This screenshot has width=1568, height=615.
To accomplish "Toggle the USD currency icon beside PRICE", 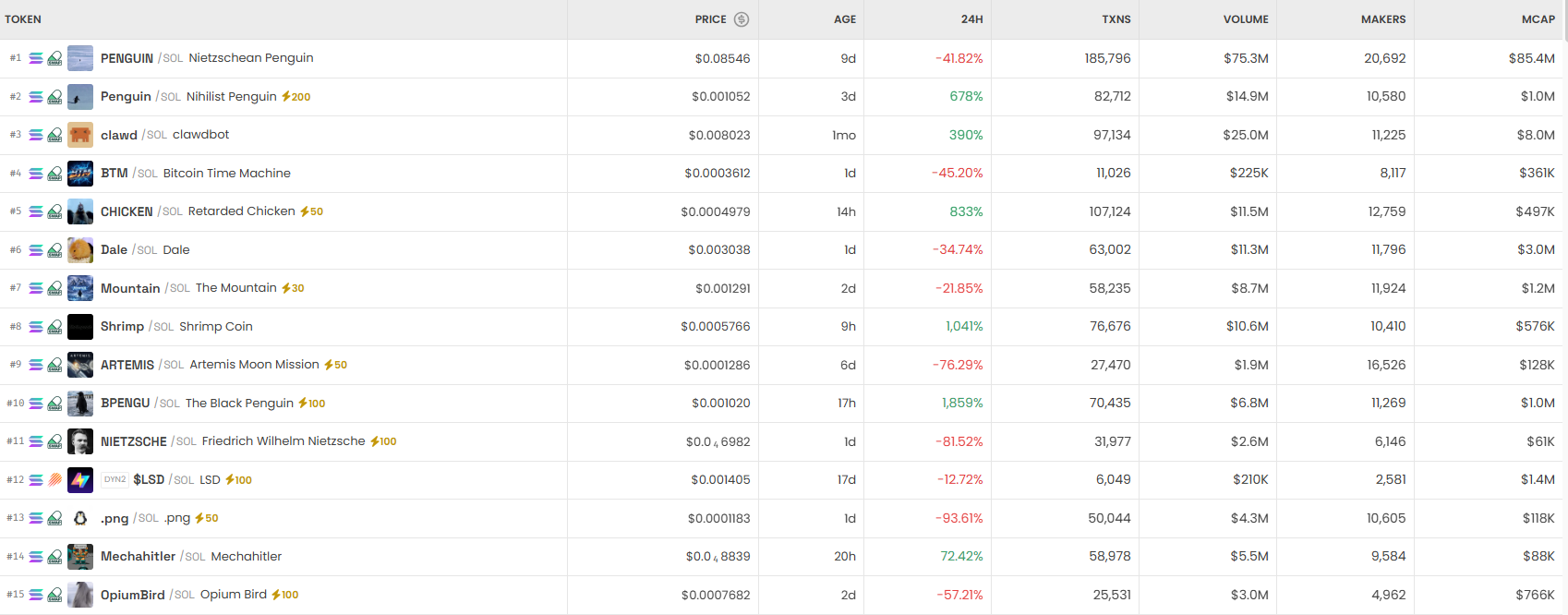I will (x=742, y=19).
